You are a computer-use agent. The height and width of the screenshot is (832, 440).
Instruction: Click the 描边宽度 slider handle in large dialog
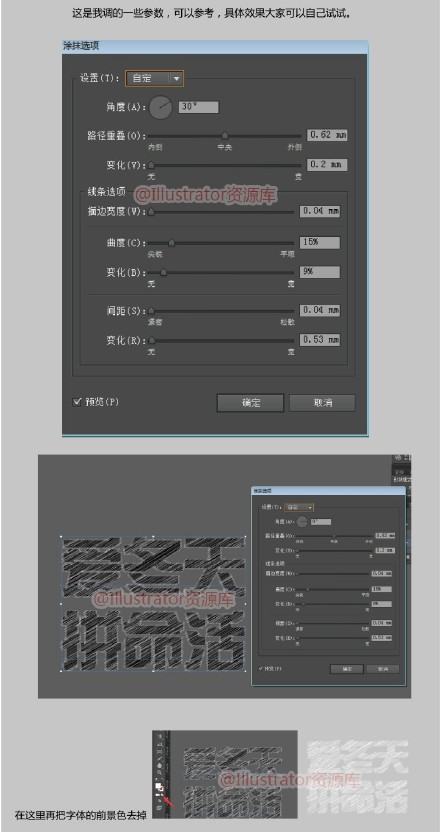pos(151,212)
